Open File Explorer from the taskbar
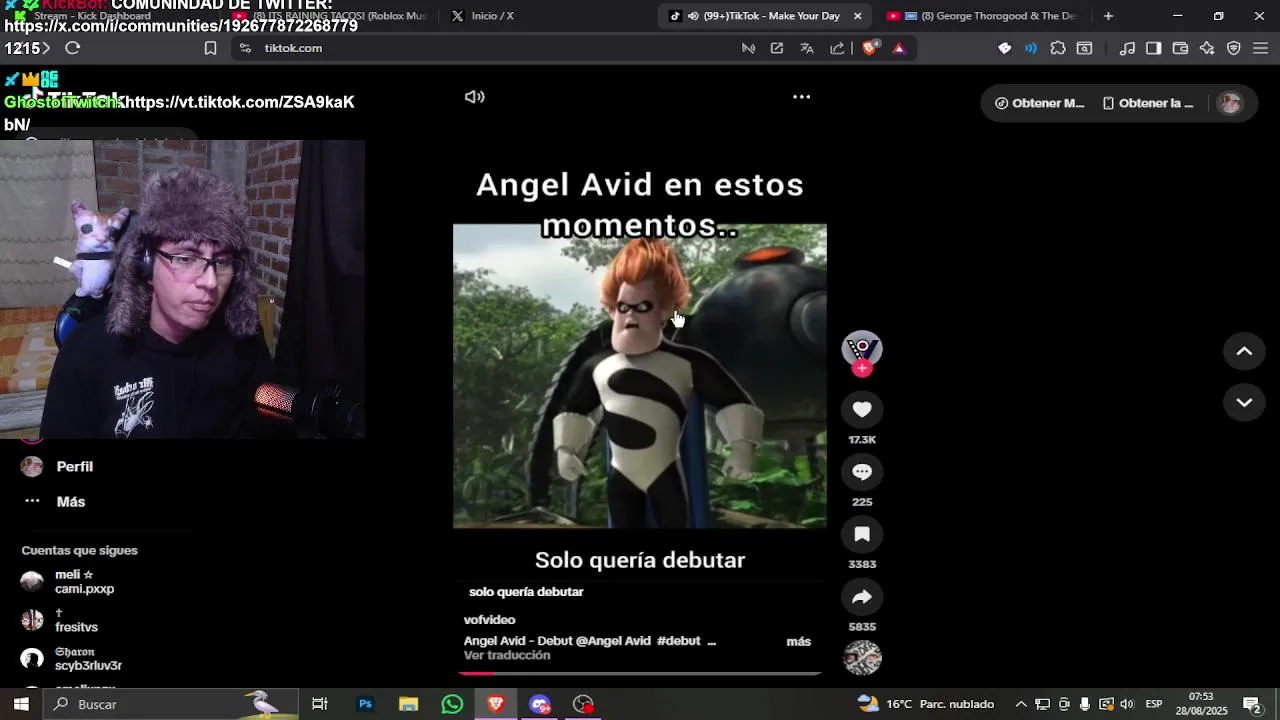1280x720 pixels. pyautogui.click(x=408, y=704)
